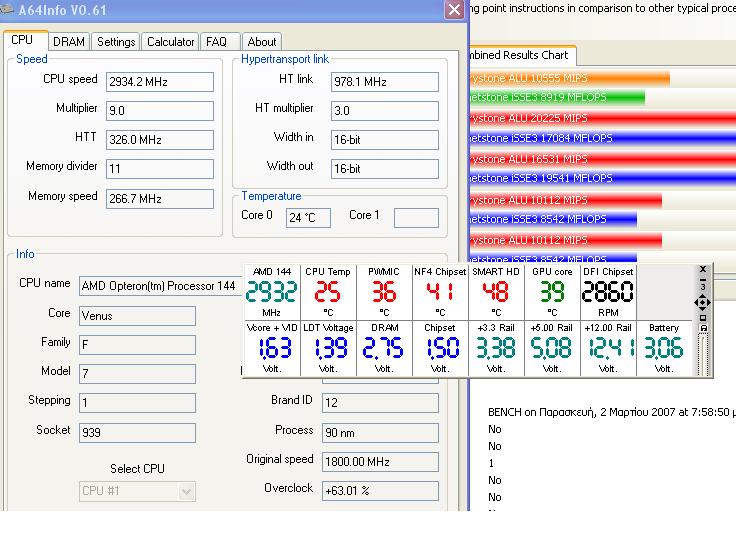Click the LDT Voltage 1.39 Volt cell
736x538 pixels.
[328, 348]
